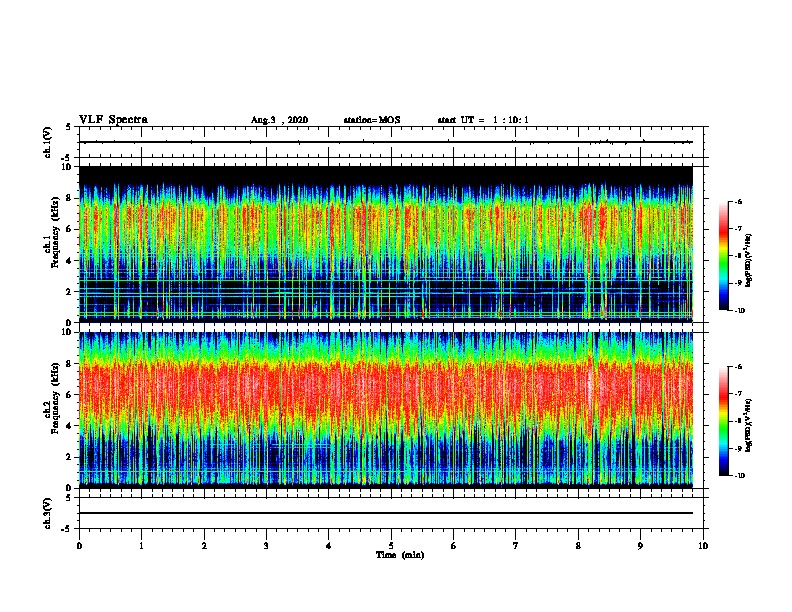Click the ch.2 spectrogram plot
792x612 pixels.
(386, 410)
